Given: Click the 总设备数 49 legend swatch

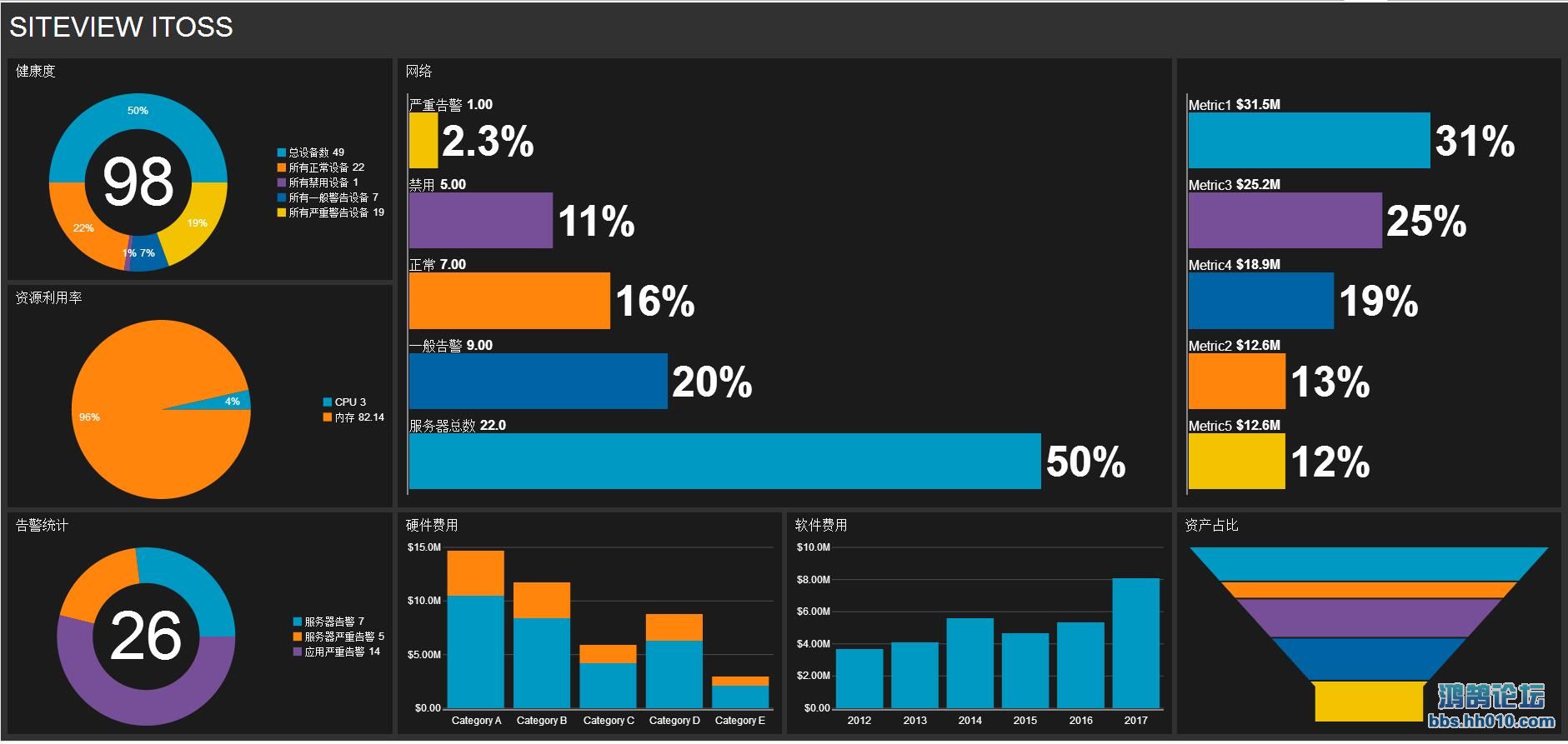Looking at the screenshot, I should [x=282, y=152].
